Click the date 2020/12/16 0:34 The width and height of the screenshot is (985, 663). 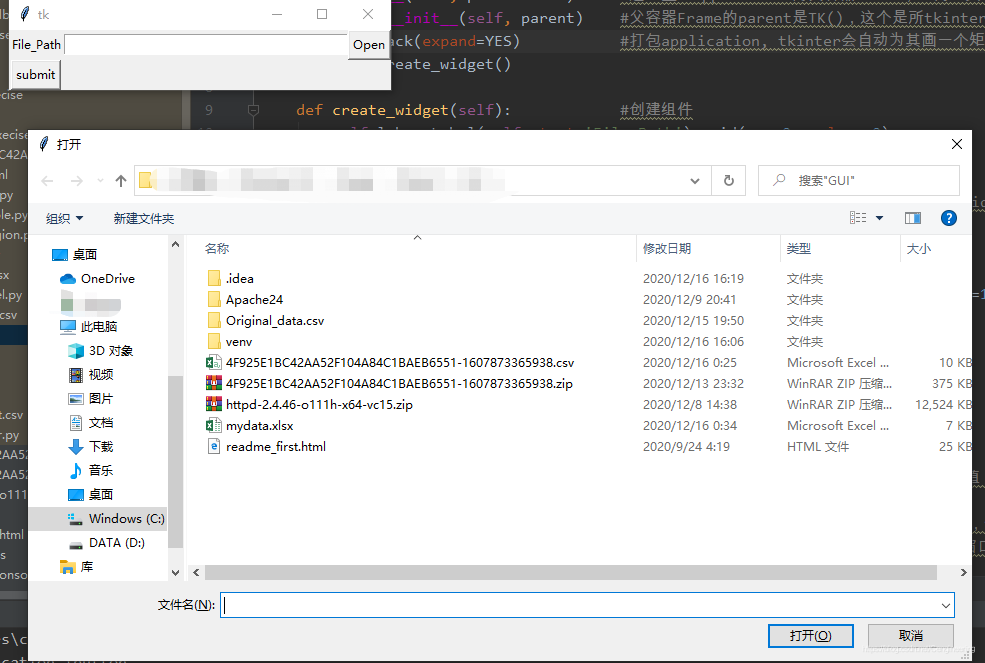click(689, 425)
